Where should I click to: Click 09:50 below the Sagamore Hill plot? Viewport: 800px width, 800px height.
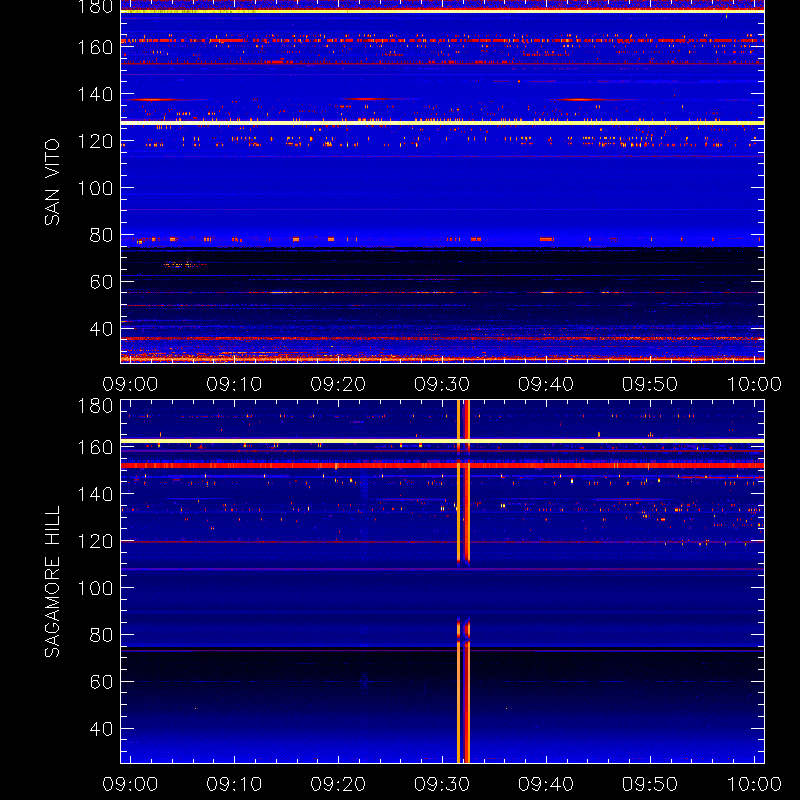click(650, 784)
